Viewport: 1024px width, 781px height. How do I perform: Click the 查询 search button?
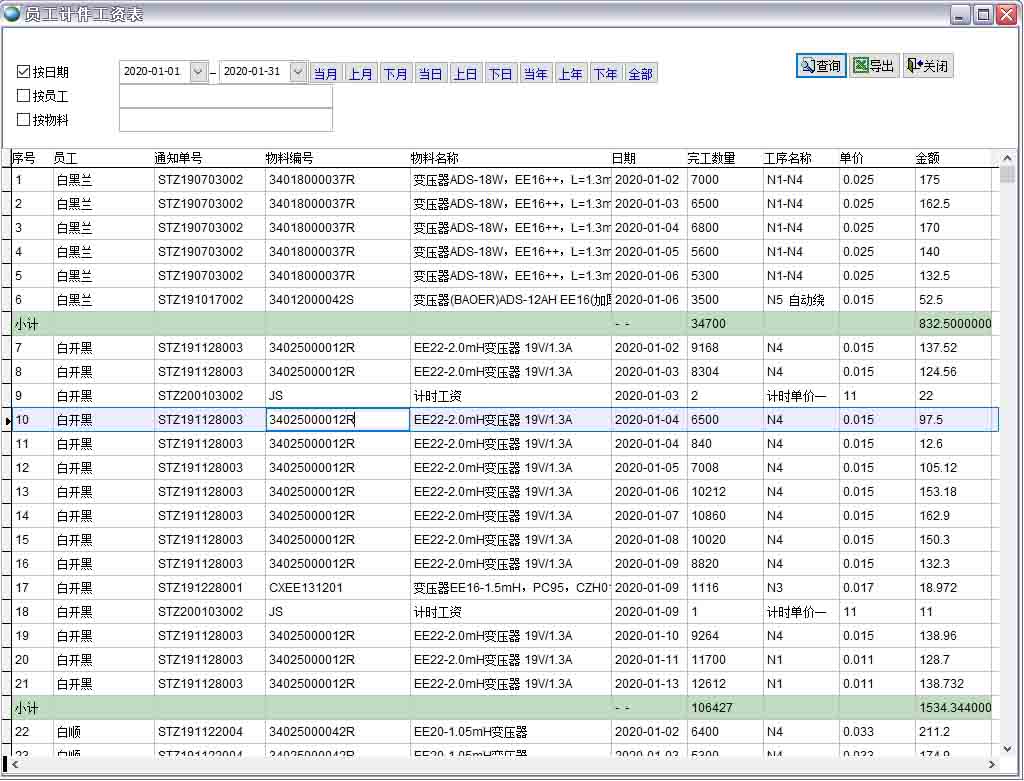click(821, 66)
